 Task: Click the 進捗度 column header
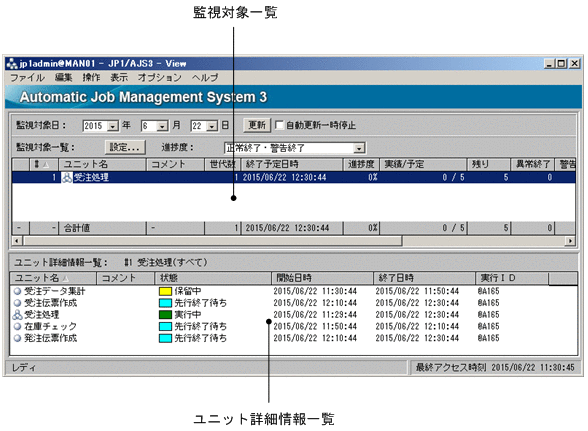362,164
